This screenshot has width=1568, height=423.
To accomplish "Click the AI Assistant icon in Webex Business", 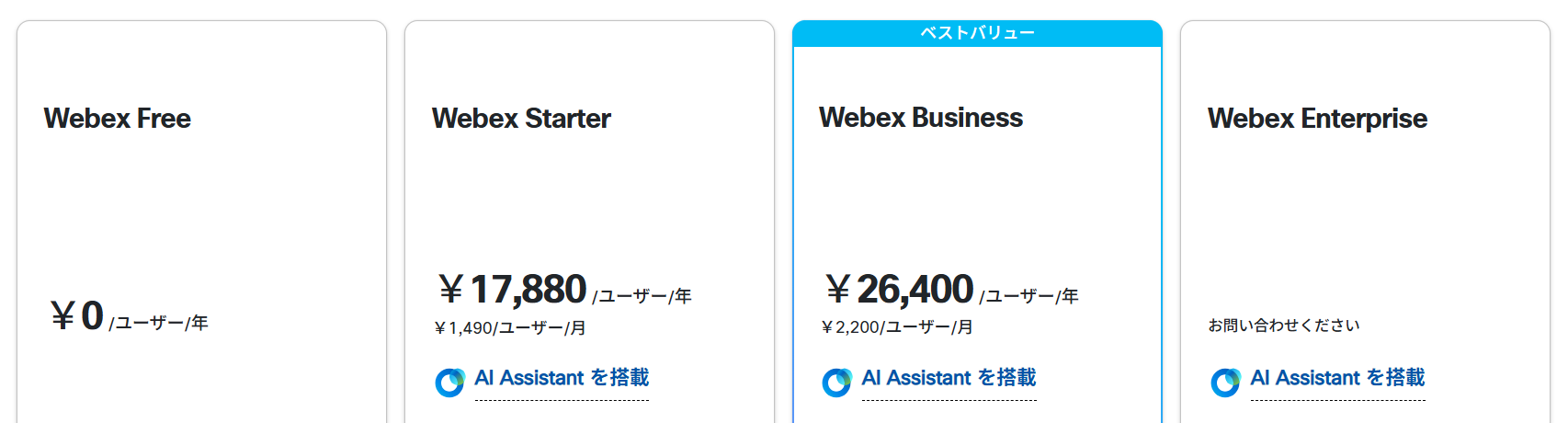I will [836, 382].
